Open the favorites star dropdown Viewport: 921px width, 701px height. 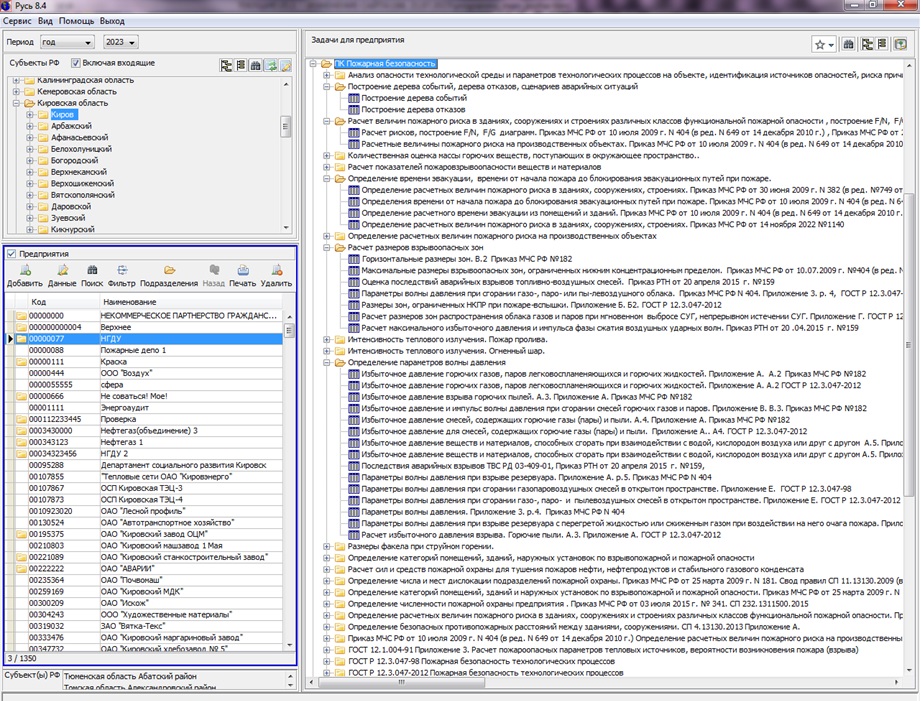pos(824,45)
